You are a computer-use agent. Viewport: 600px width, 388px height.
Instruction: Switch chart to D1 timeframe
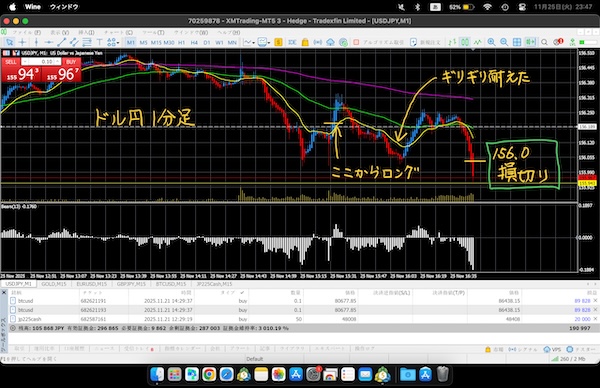click(x=207, y=42)
